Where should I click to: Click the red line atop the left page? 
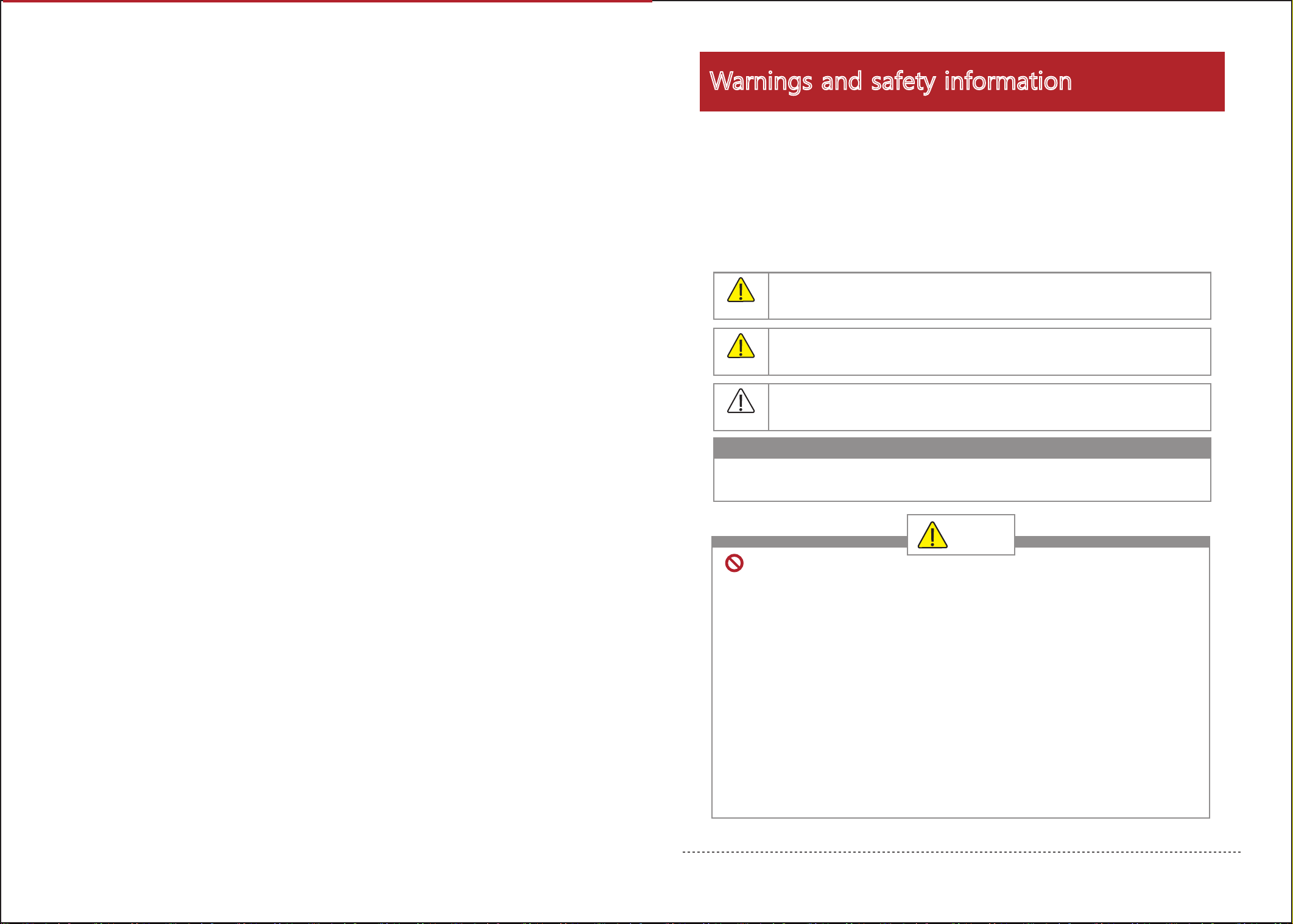coord(326,1)
